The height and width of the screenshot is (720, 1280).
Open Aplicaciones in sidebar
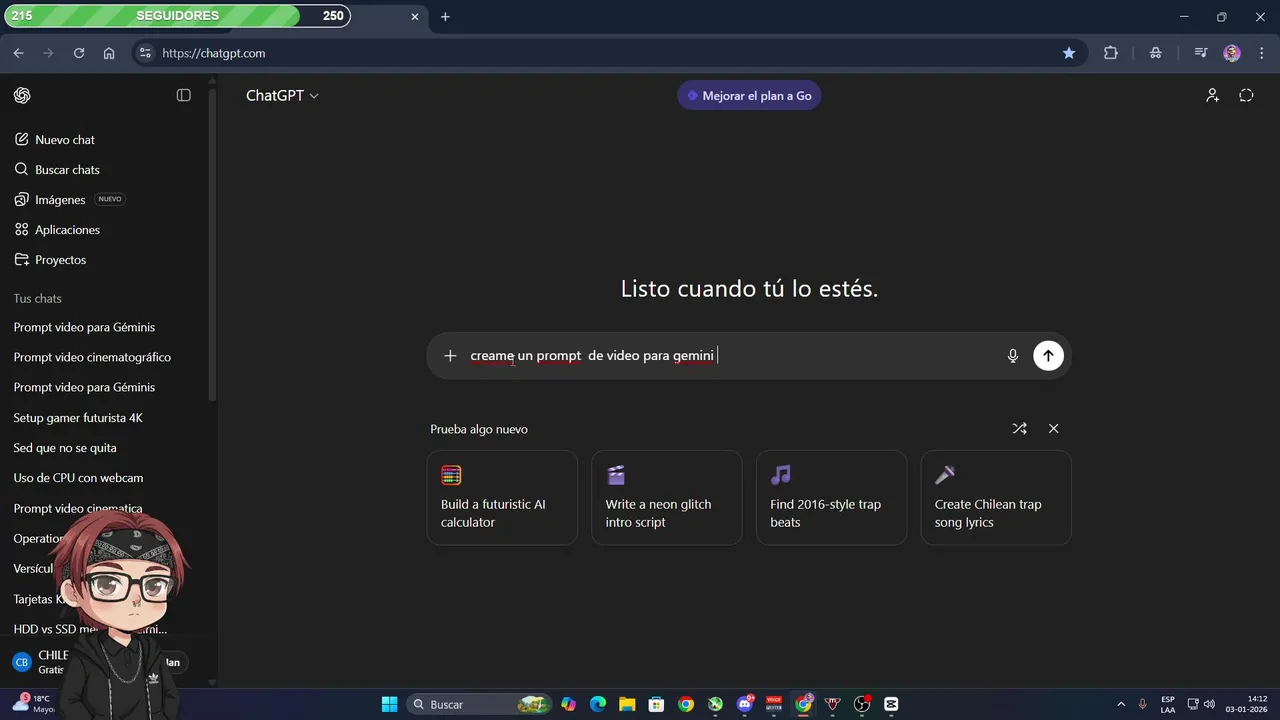(67, 230)
